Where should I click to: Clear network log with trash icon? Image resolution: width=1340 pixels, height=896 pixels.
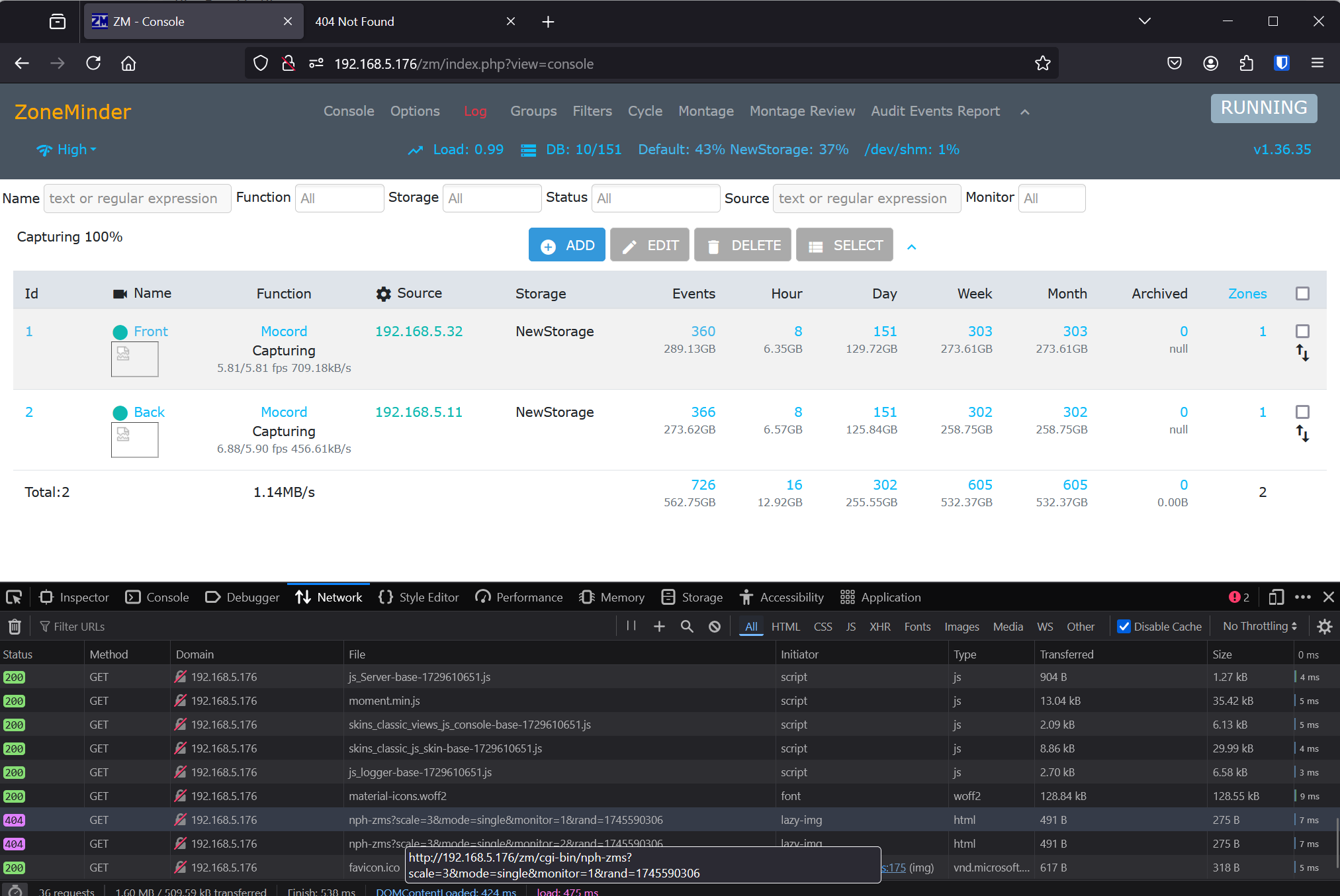coord(15,626)
